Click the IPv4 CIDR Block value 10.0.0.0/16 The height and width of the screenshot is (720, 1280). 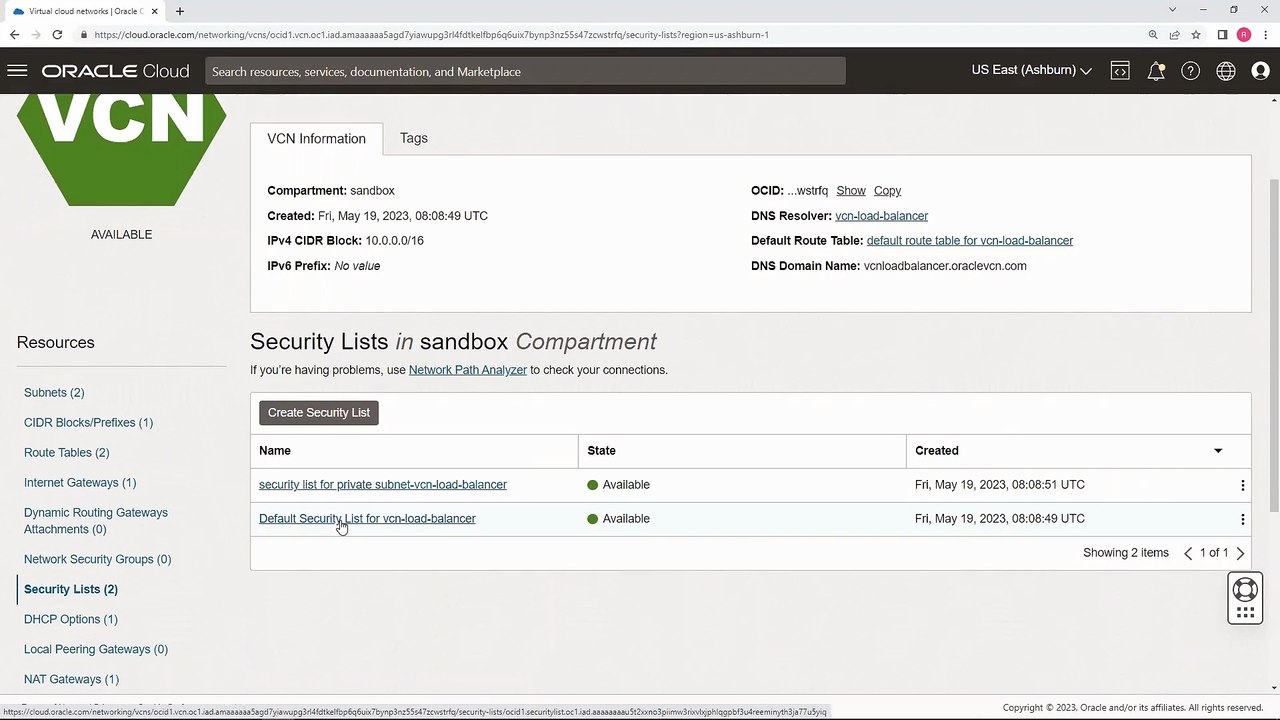(394, 241)
